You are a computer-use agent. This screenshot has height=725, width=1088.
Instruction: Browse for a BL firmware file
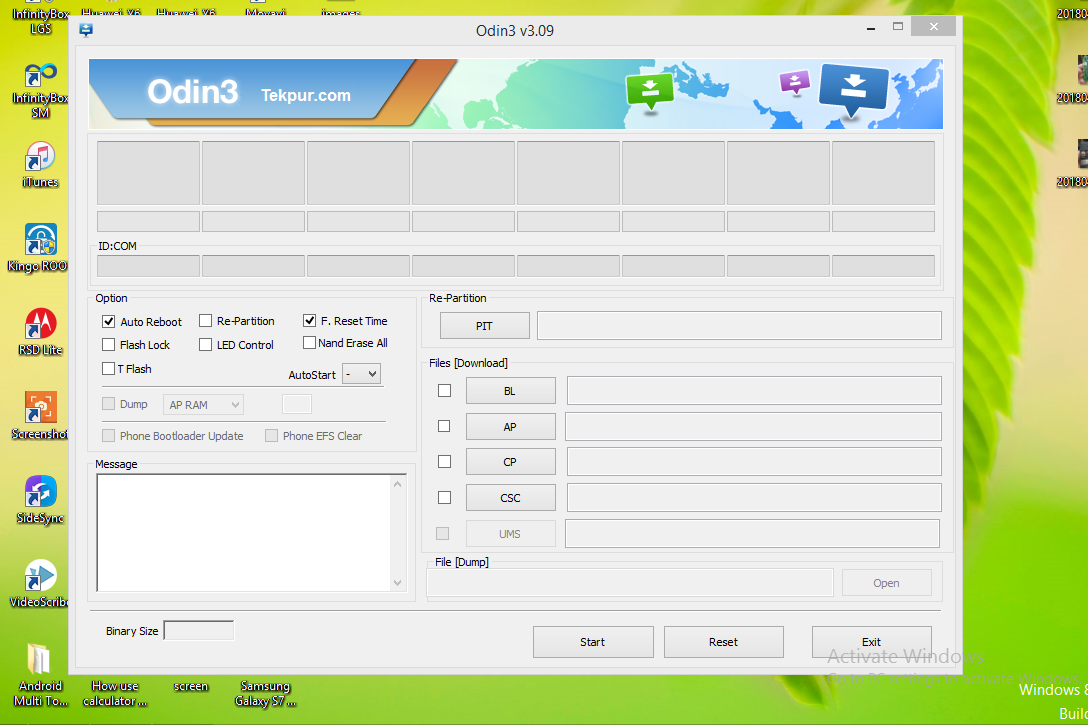tap(510, 391)
